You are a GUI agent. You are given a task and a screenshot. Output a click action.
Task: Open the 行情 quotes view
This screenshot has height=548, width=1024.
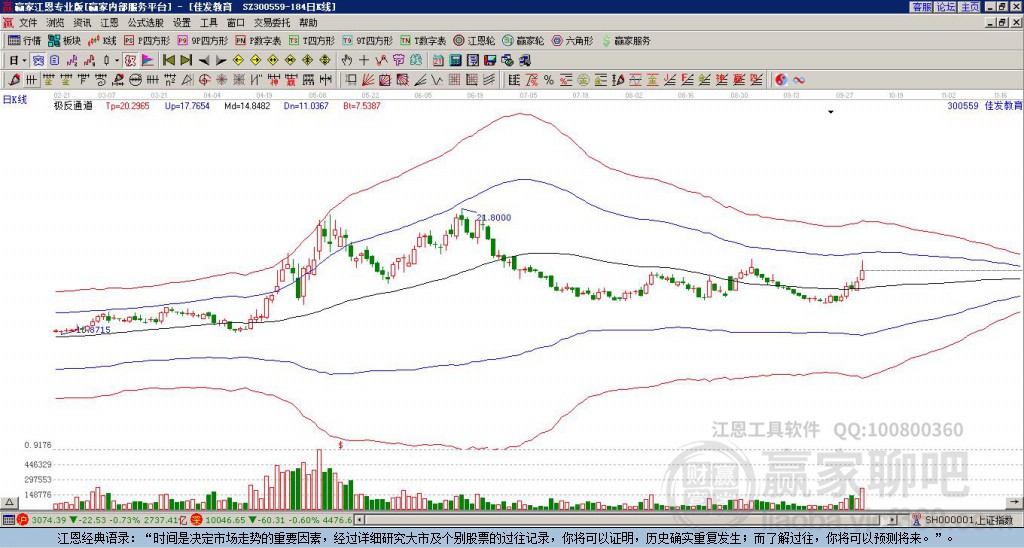point(24,40)
